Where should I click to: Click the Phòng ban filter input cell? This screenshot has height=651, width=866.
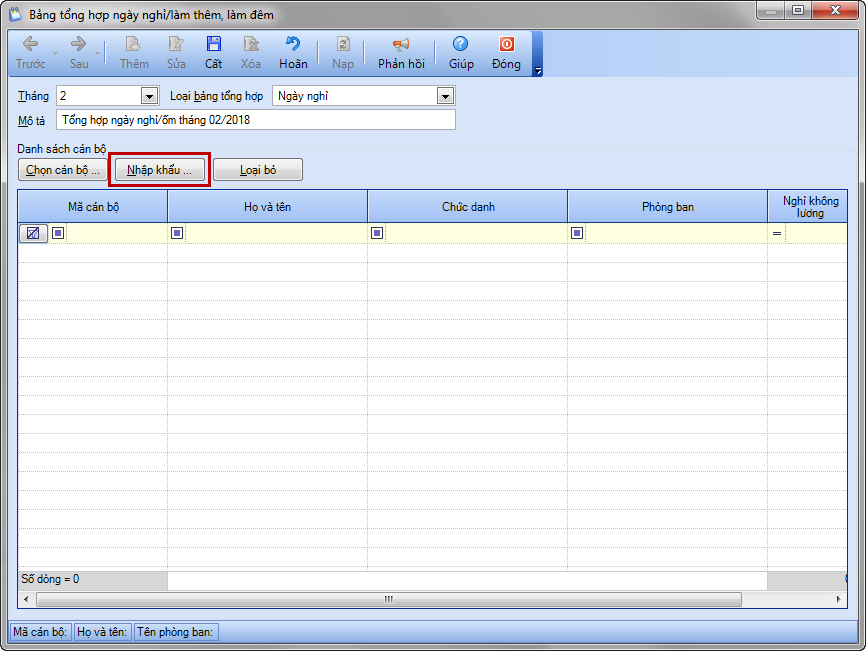tap(676, 233)
